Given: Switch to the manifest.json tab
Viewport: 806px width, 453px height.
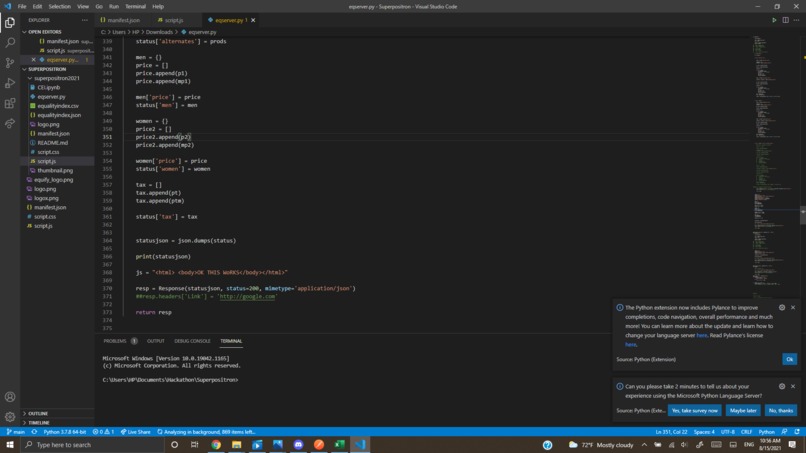Looking at the screenshot, I should (x=121, y=20).
